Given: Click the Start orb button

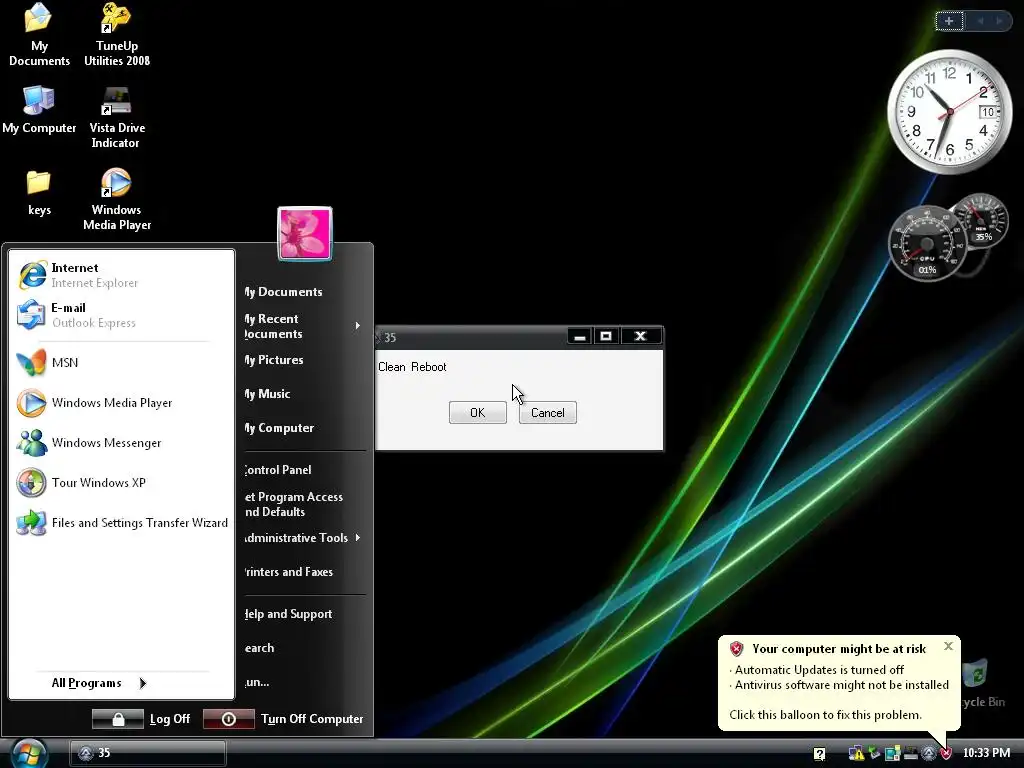Looking at the screenshot, I should click(28, 753).
